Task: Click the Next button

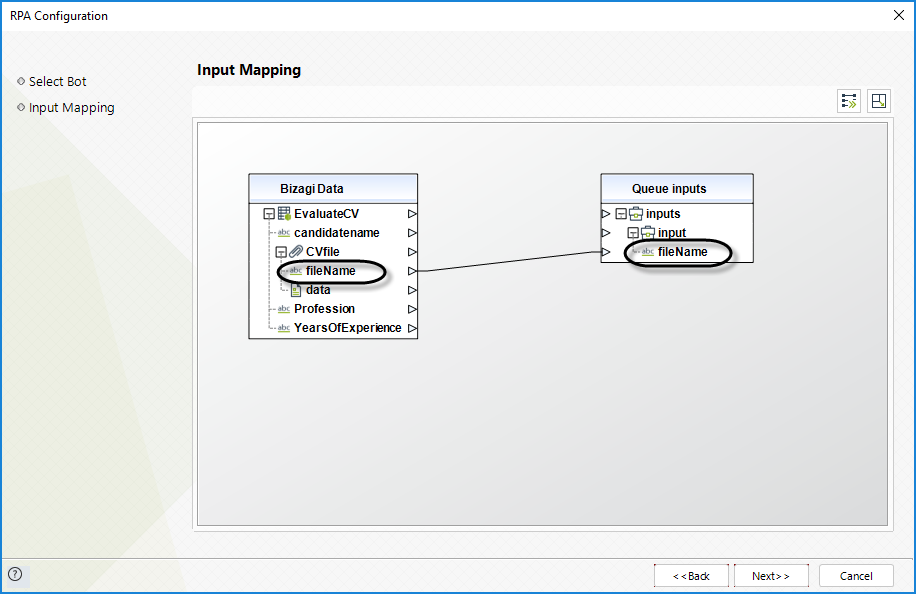Action: point(771,576)
